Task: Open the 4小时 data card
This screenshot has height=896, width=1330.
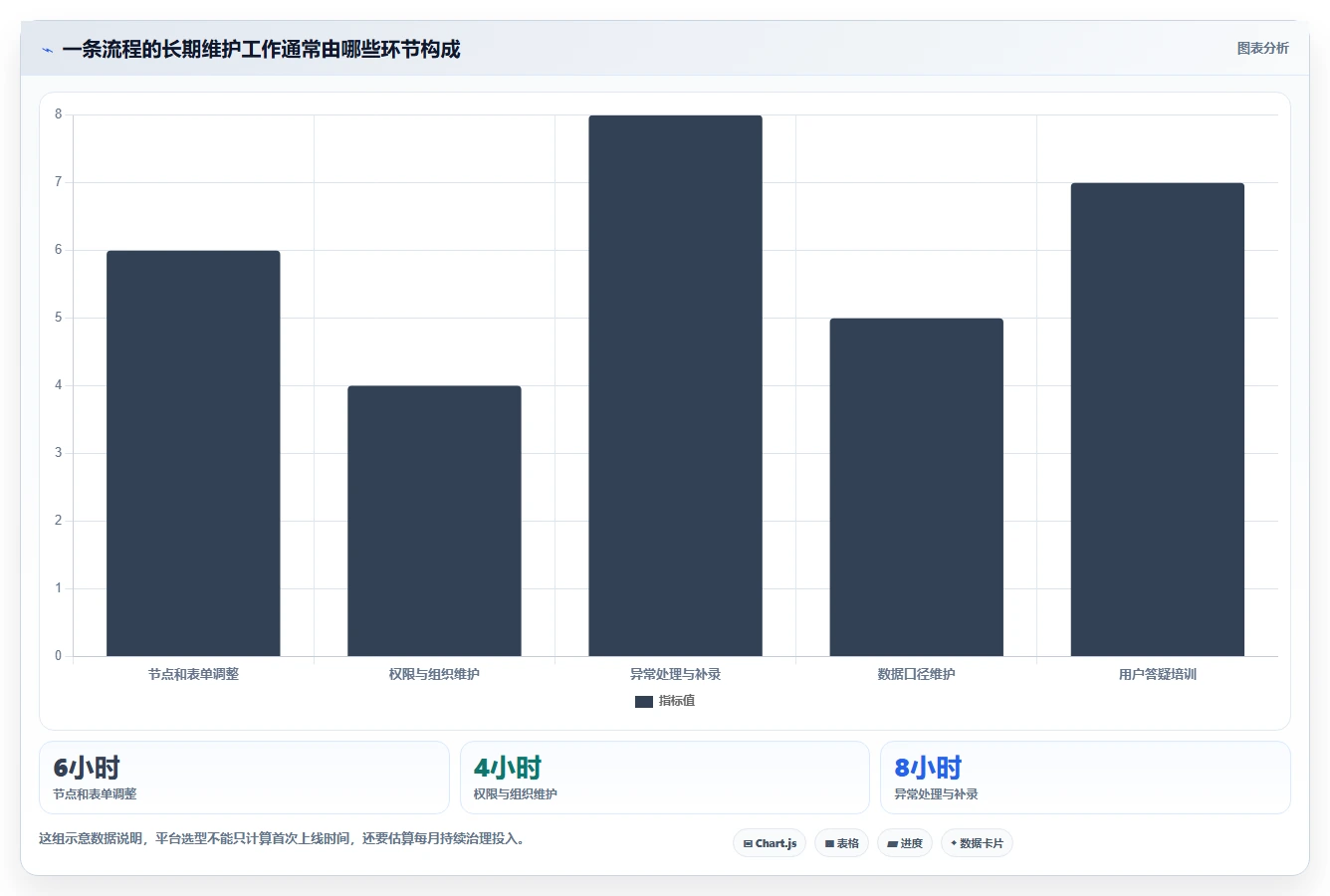Action: pos(664,778)
